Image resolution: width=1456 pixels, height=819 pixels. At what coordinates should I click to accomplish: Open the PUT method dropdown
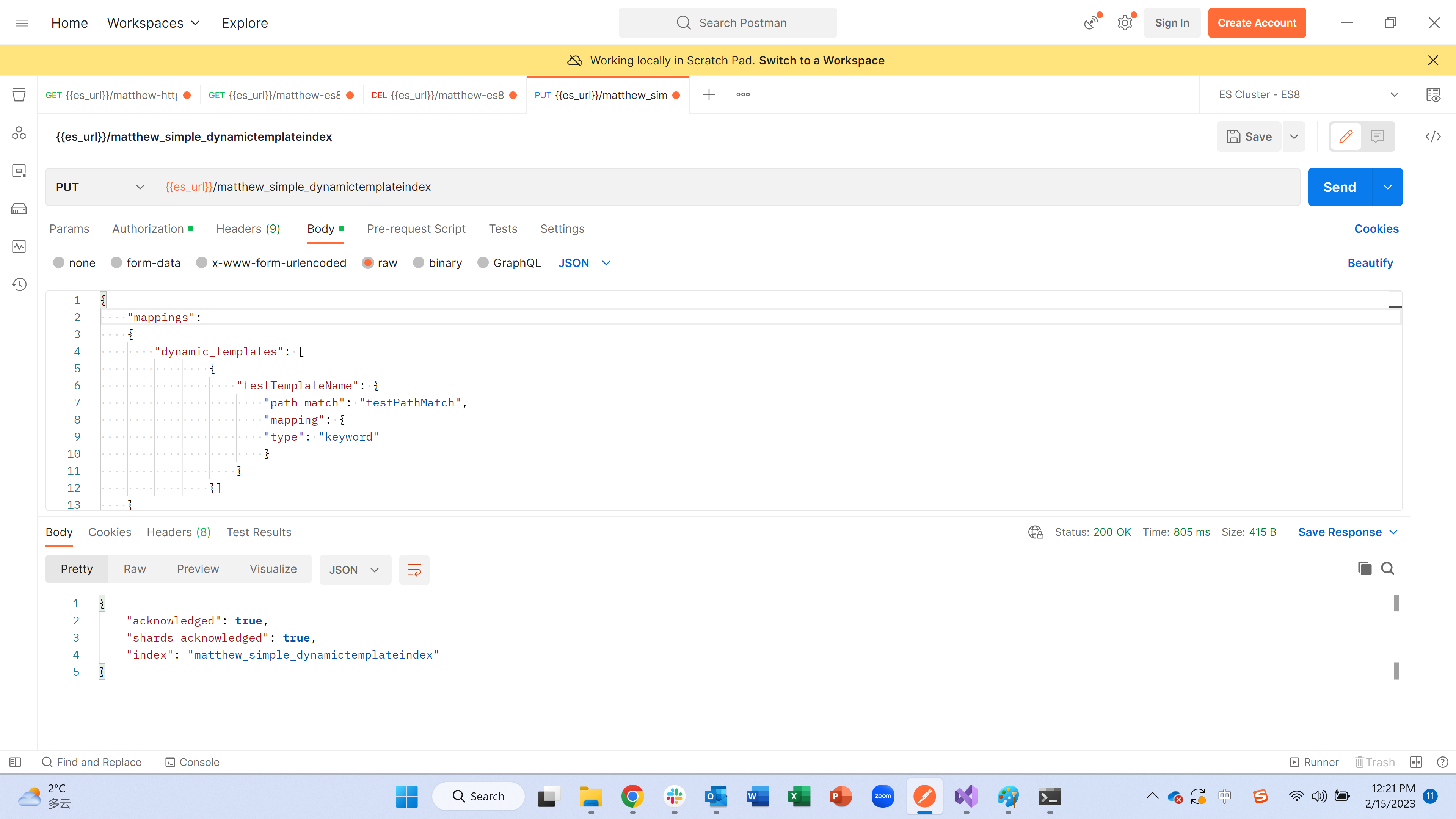tap(100, 187)
